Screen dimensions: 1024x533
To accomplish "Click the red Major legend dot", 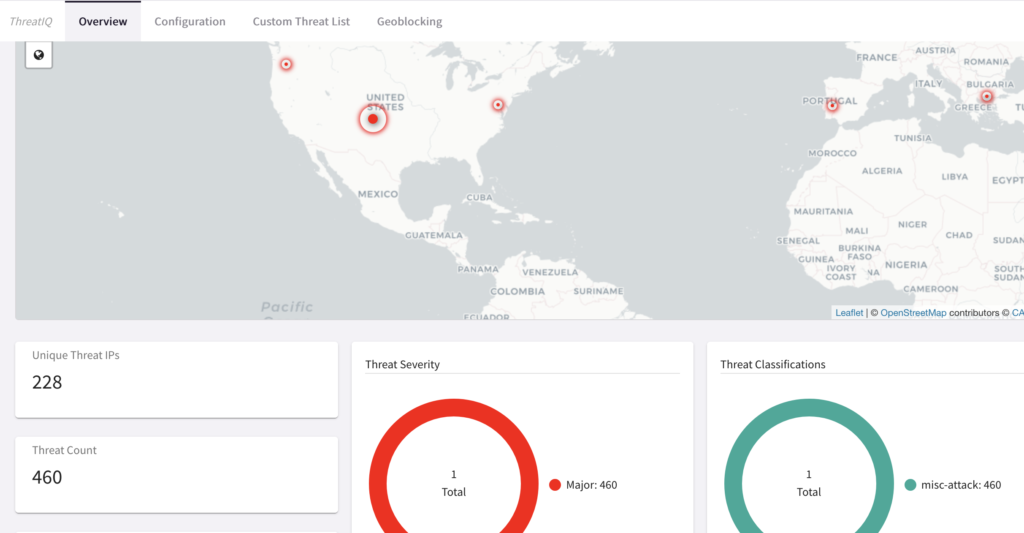I will click(555, 485).
